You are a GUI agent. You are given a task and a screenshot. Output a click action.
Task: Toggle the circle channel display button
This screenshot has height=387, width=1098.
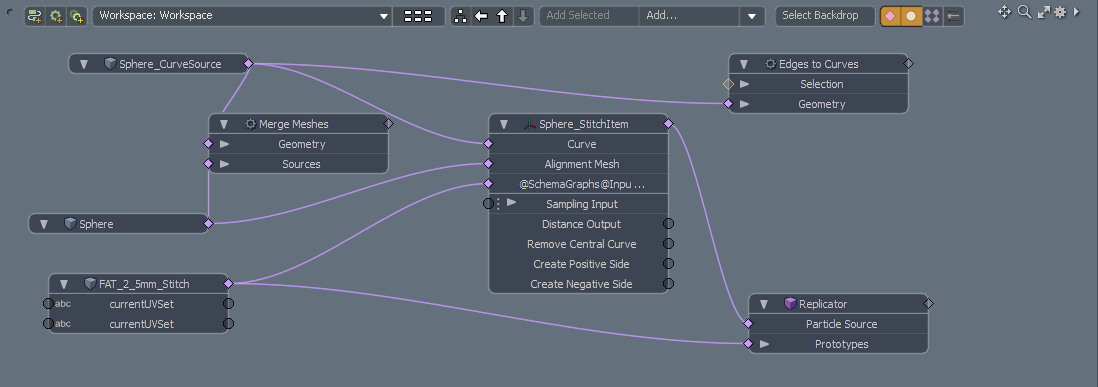(911, 16)
